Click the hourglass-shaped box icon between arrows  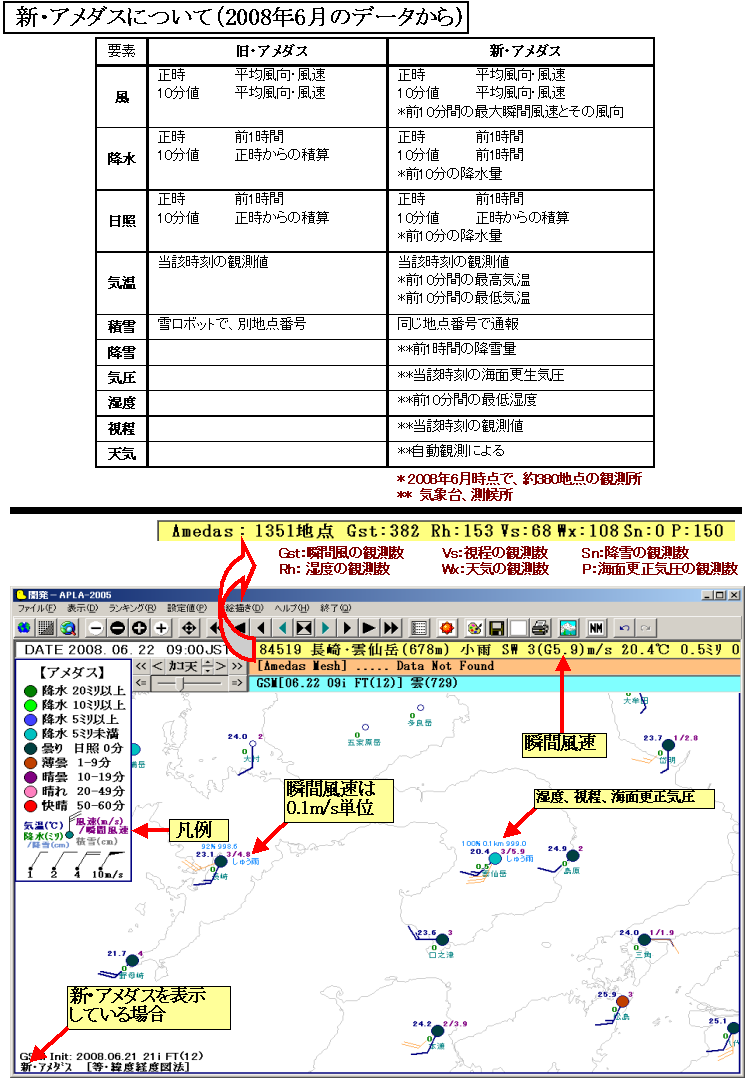[304, 627]
